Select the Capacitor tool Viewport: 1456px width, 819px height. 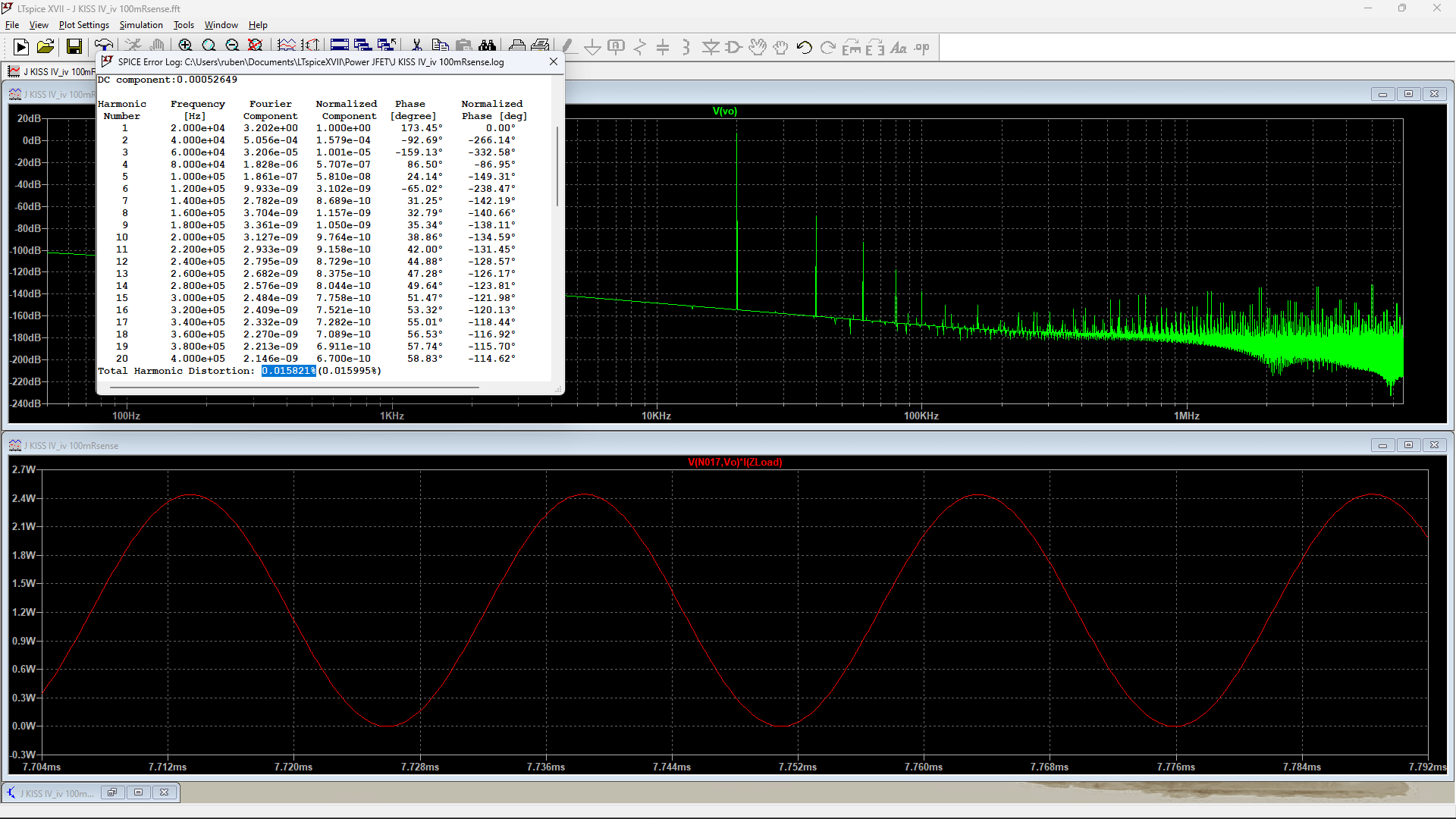pyautogui.click(x=663, y=47)
